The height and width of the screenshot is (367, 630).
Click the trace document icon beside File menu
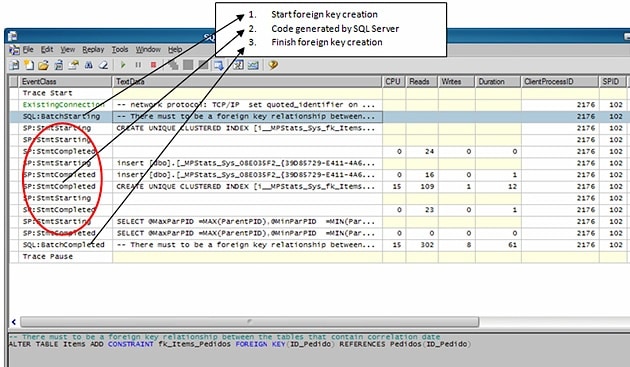pyautogui.click(x=14, y=50)
